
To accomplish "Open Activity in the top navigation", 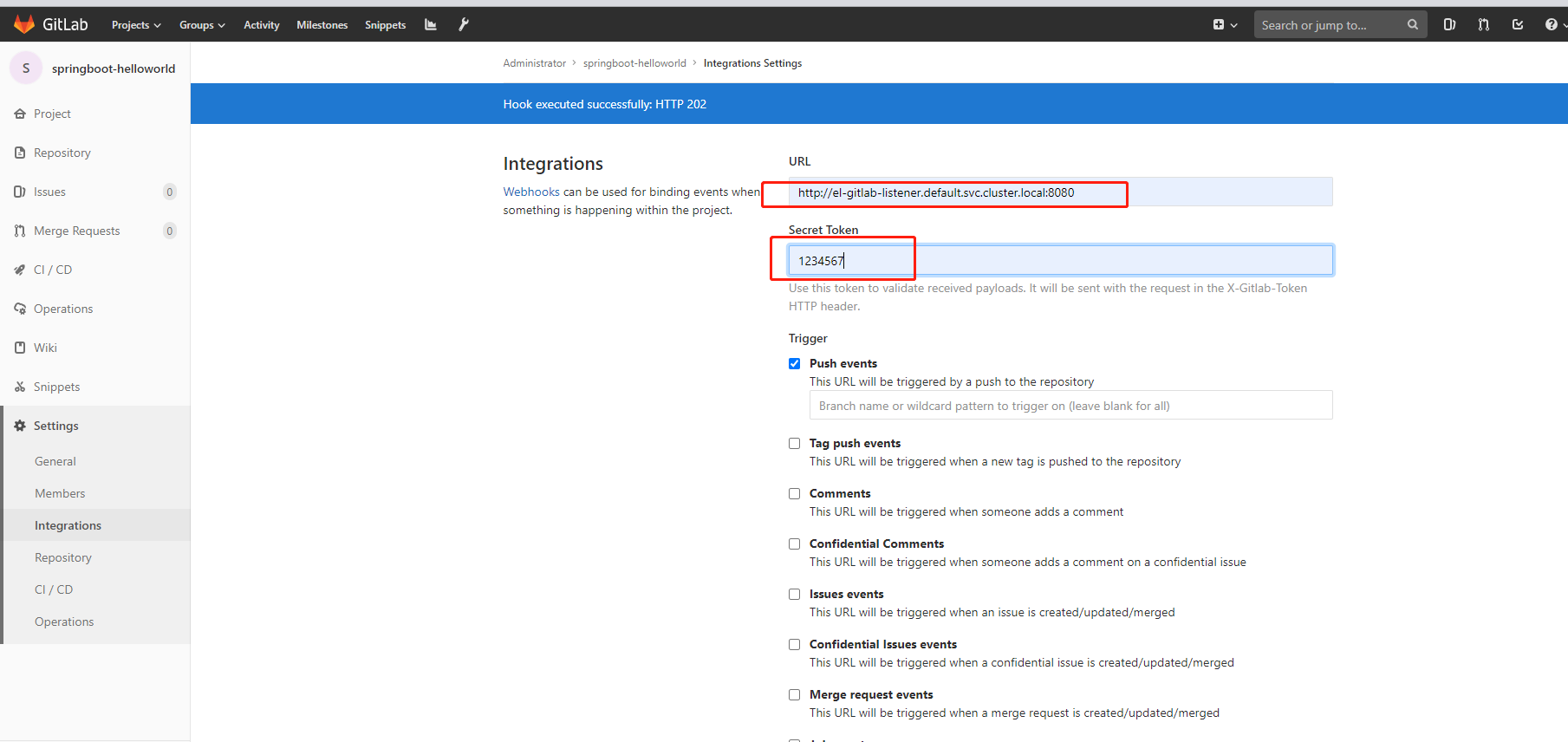I will (x=261, y=25).
